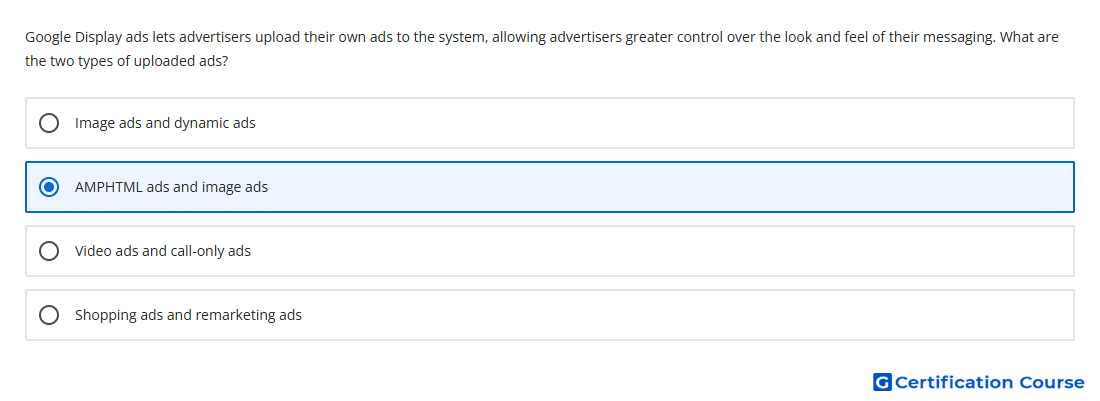
Task: Click the 'Image ads and dynamic ads' label text
Action: click(165, 123)
